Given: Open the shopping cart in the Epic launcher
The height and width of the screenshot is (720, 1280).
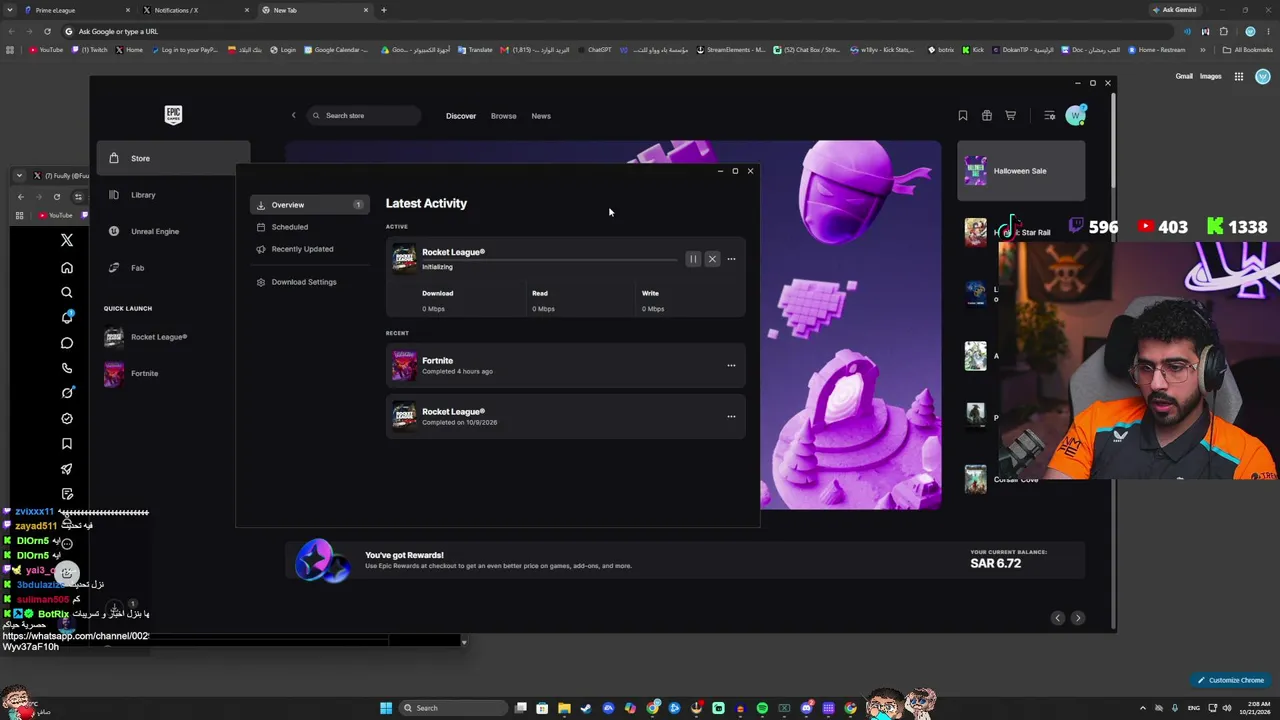Looking at the screenshot, I should coord(1011,116).
